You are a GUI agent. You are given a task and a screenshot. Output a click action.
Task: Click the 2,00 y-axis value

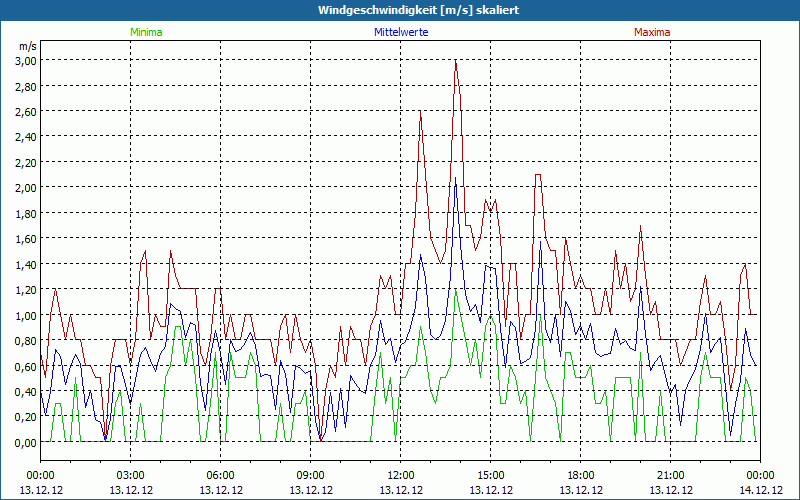click(x=27, y=188)
